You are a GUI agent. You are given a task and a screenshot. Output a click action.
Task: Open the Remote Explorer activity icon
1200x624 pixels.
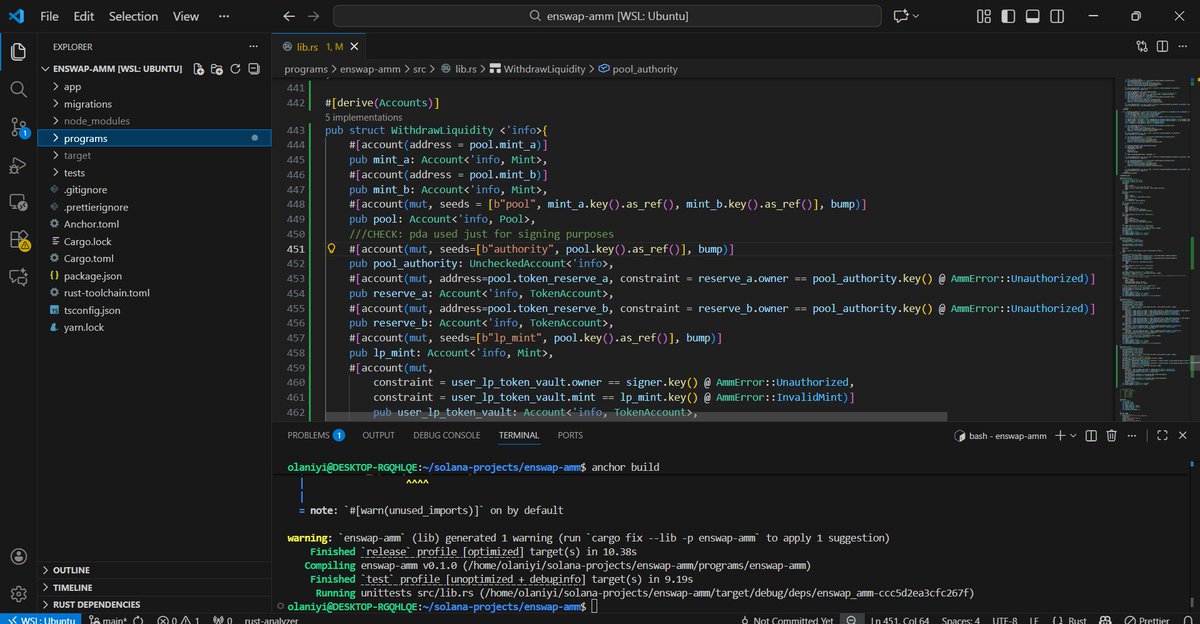click(x=18, y=202)
